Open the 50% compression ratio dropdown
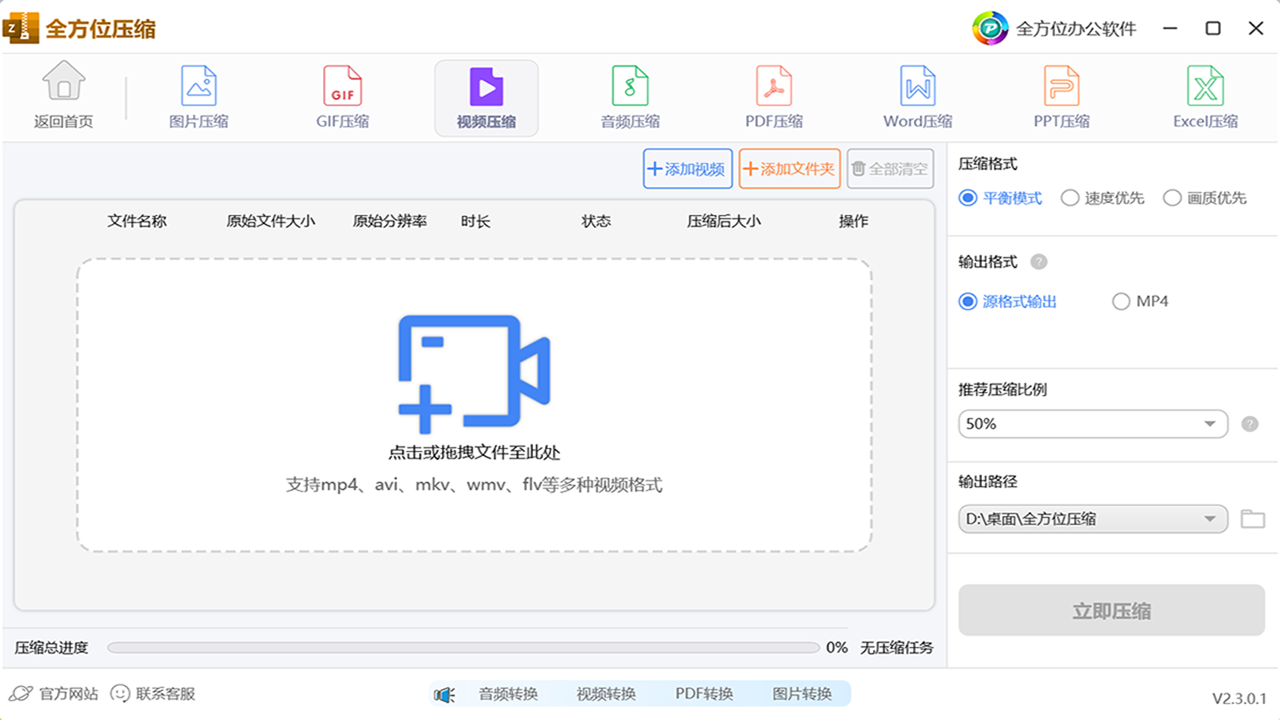The image size is (1280, 720). click(x=1092, y=424)
